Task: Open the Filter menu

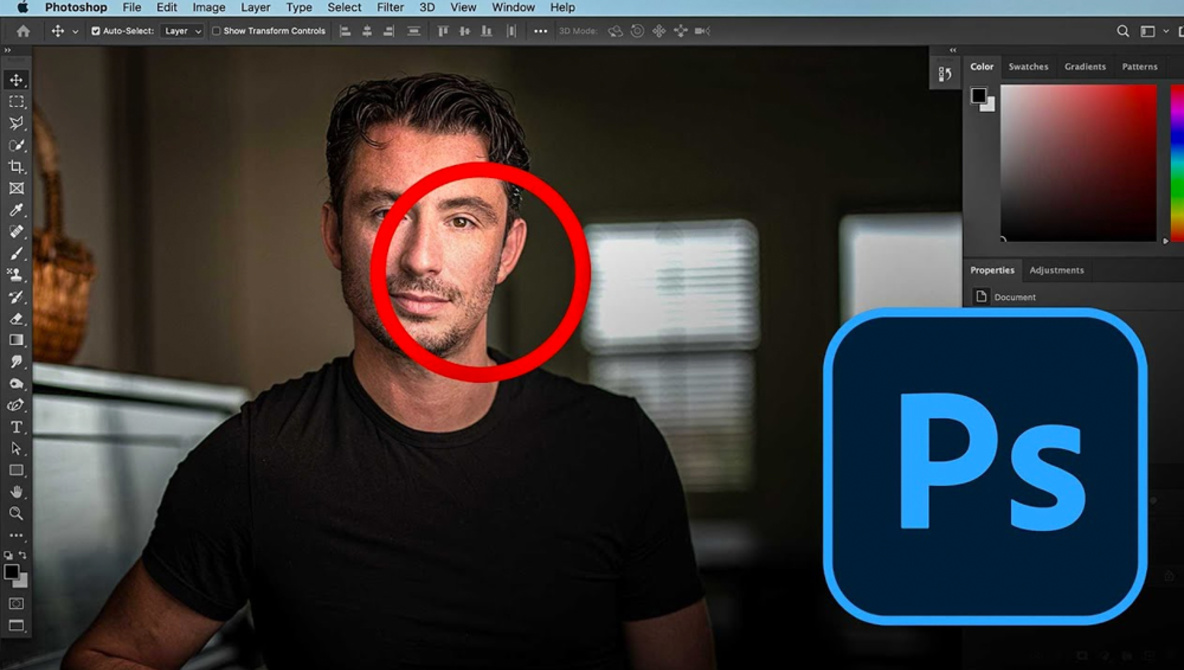Action: (x=390, y=8)
